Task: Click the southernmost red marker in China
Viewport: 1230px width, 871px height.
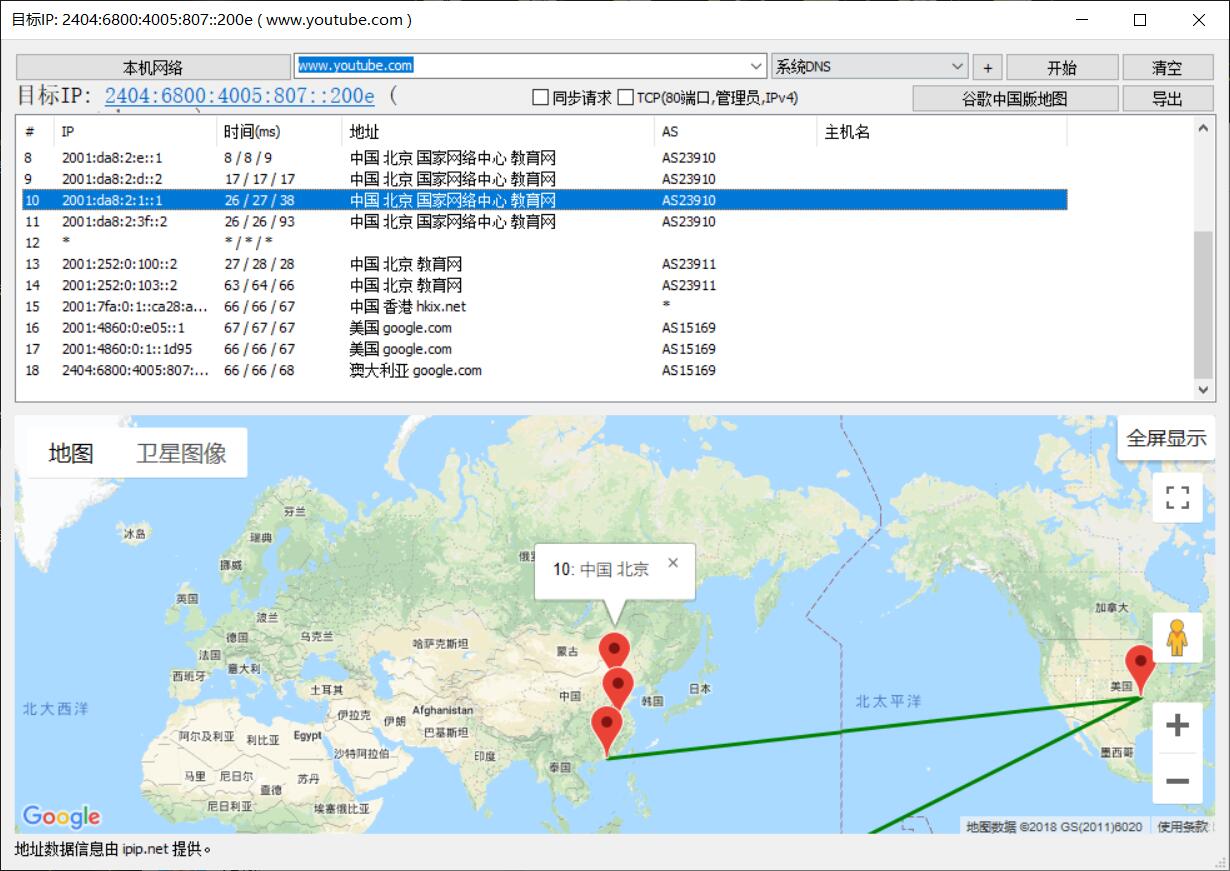Action: point(607,731)
